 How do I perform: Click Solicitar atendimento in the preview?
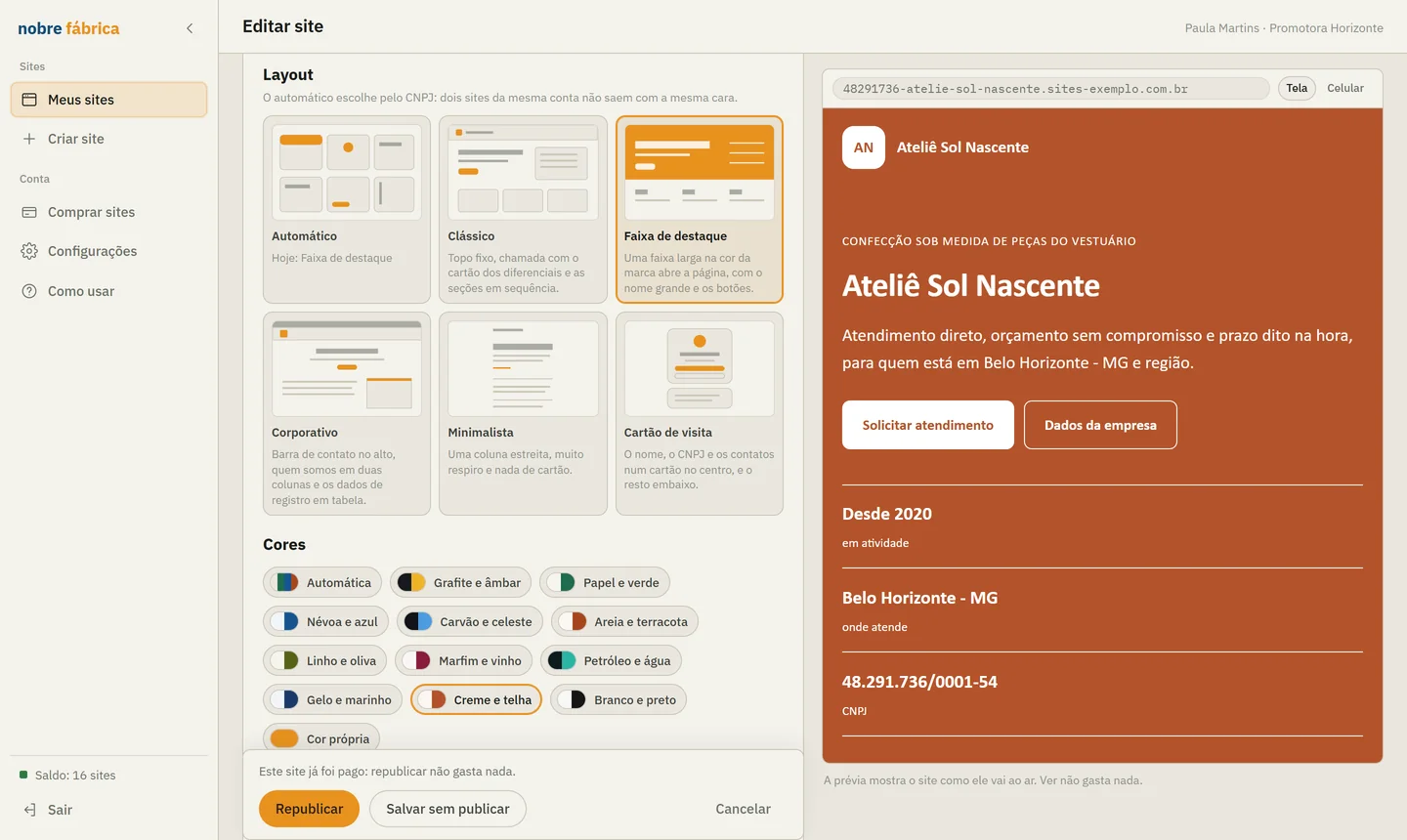pos(928,425)
